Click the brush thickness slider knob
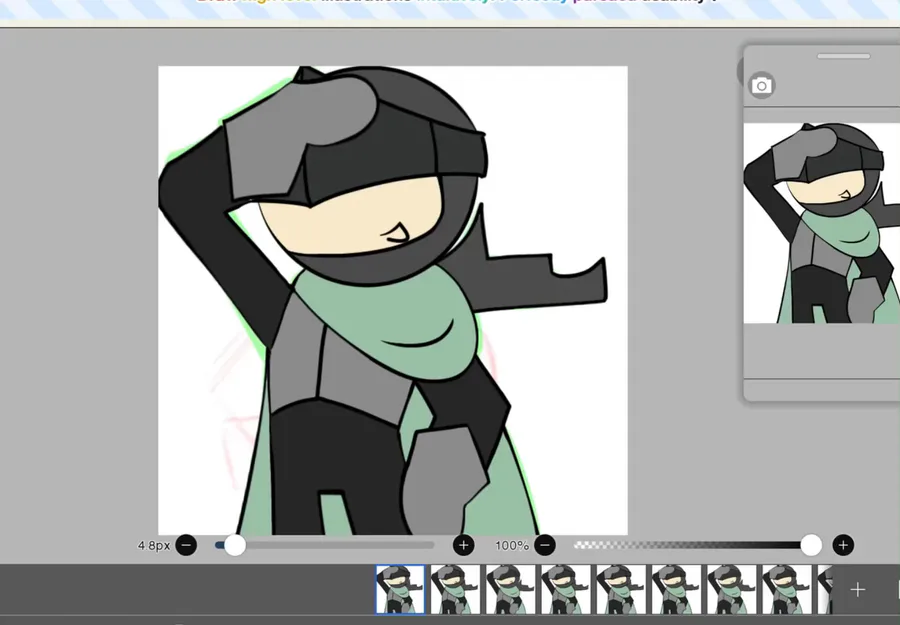 click(235, 545)
